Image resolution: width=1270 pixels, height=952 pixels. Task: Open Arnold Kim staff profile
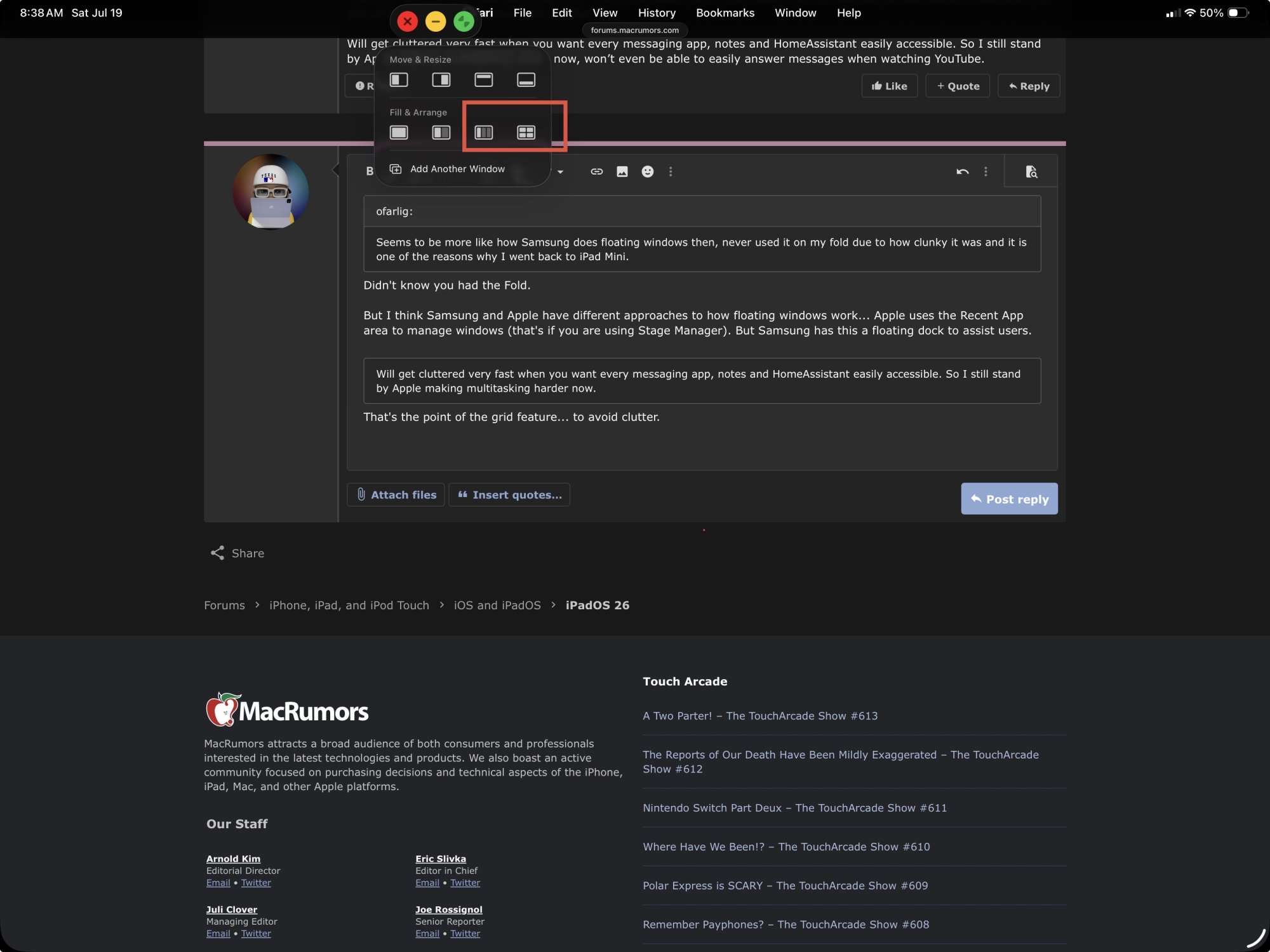pos(233,859)
